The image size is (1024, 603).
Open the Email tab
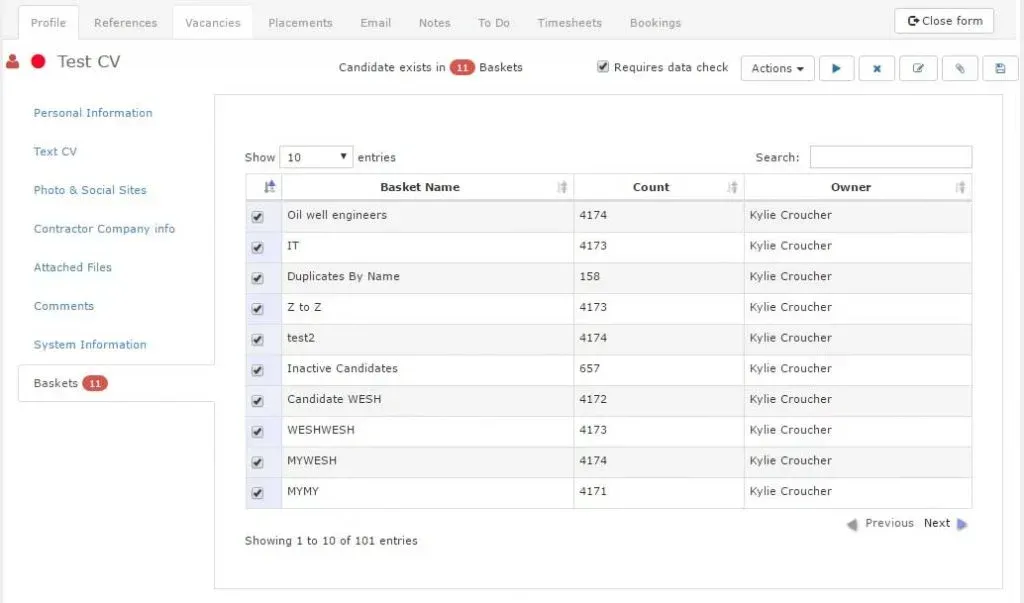pyautogui.click(x=376, y=23)
